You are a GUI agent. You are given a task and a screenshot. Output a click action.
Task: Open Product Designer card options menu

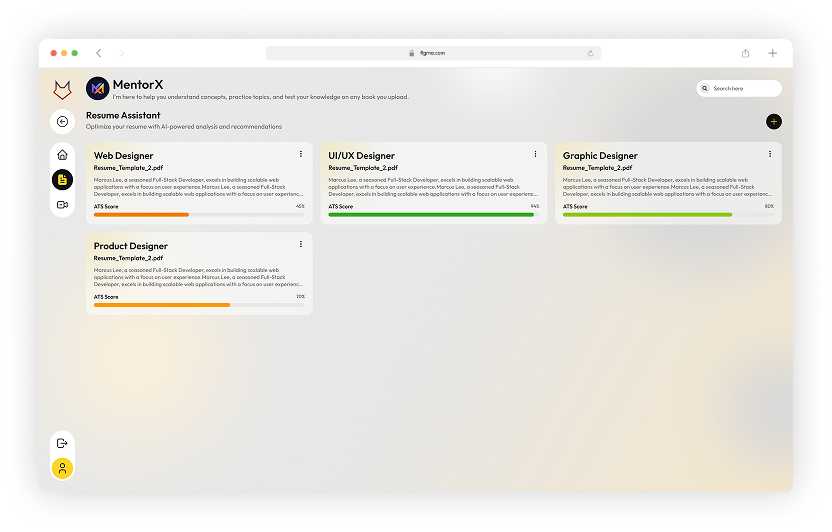click(301, 244)
